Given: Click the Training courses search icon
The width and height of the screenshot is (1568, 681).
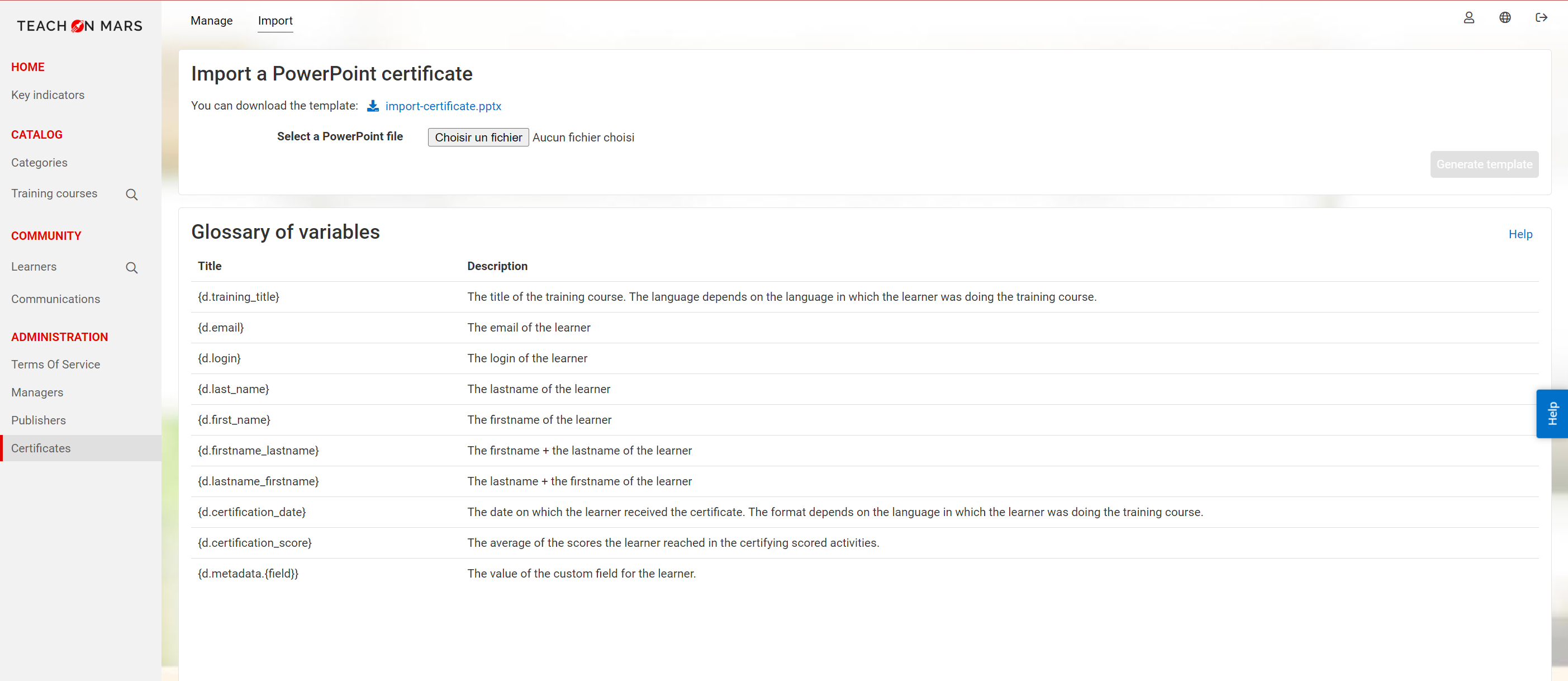Looking at the screenshot, I should (x=131, y=195).
